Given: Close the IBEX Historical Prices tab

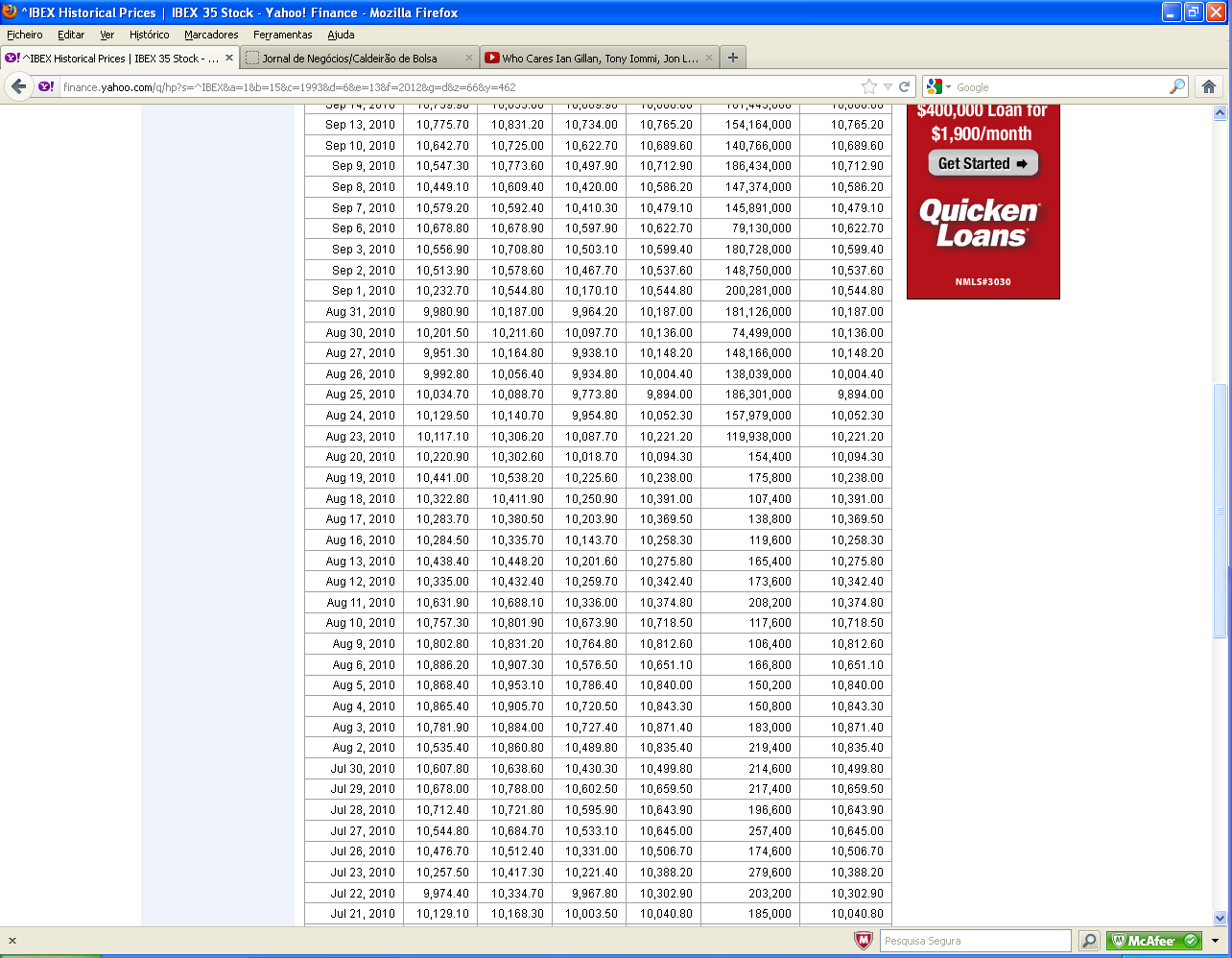Looking at the screenshot, I should [229, 58].
